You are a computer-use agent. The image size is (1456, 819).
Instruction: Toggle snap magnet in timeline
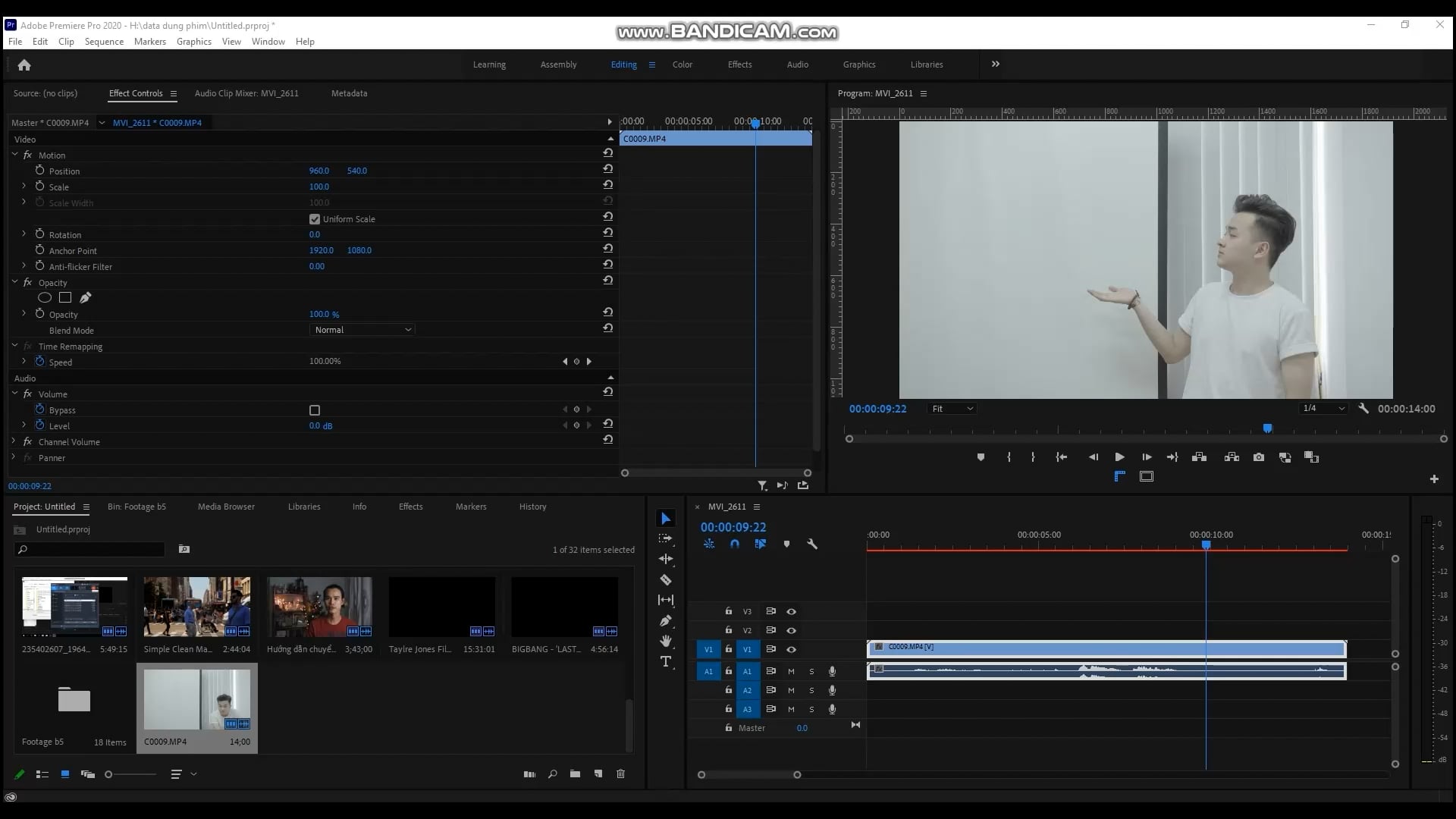coord(734,544)
